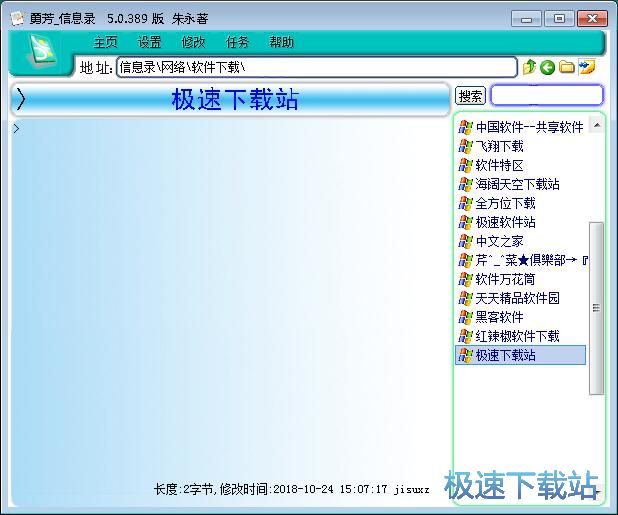The width and height of the screenshot is (618, 515).
Task: Select 极速软件站 in the list
Action: point(505,222)
